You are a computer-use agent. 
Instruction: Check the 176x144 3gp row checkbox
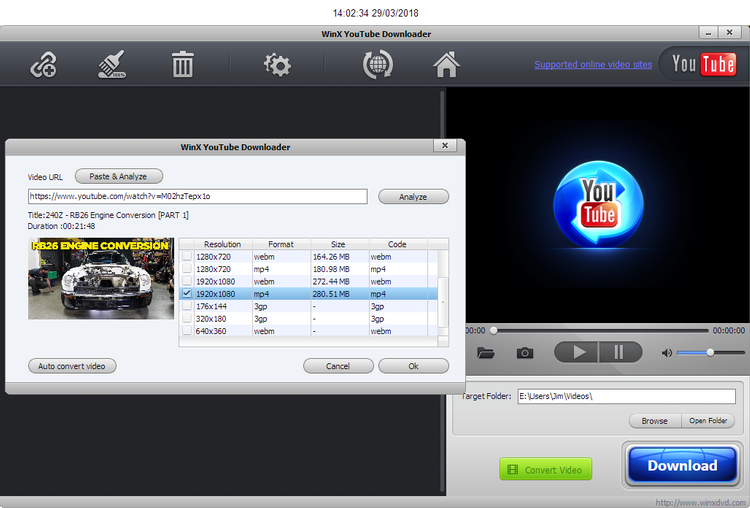click(187, 306)
